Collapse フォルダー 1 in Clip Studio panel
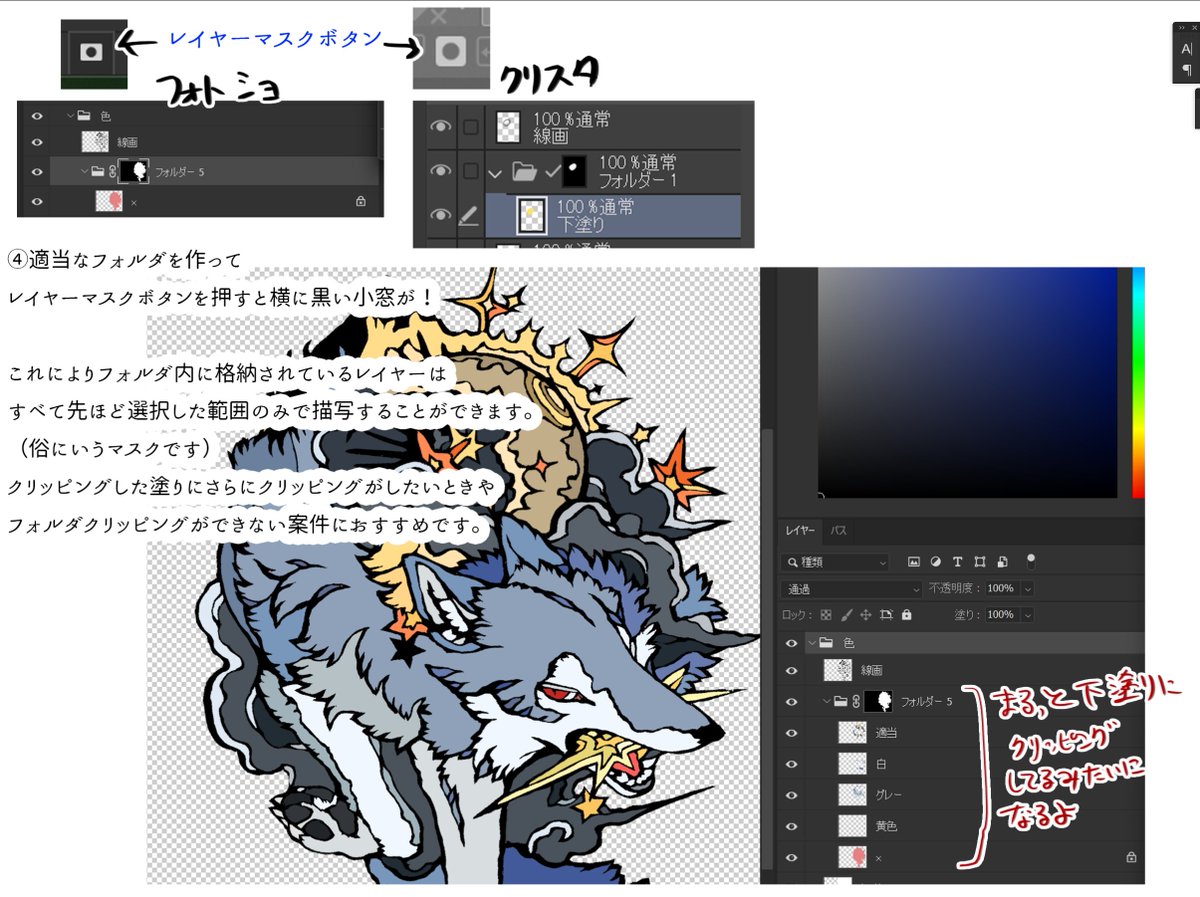The image size is (1200, 897). coord(495,172)
